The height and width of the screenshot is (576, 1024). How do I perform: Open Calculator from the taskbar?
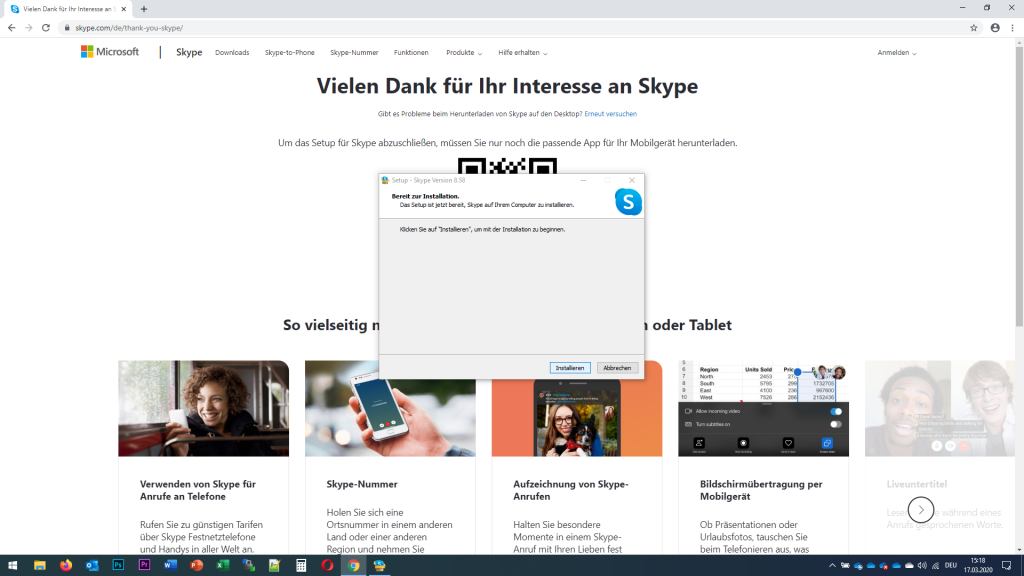click(301, 566)
